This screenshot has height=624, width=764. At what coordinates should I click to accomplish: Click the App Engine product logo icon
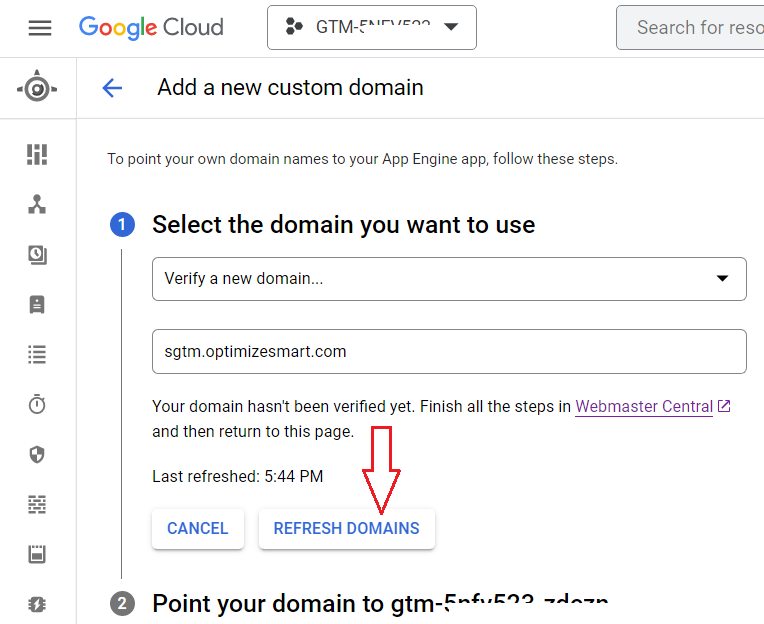pos(37,88)
